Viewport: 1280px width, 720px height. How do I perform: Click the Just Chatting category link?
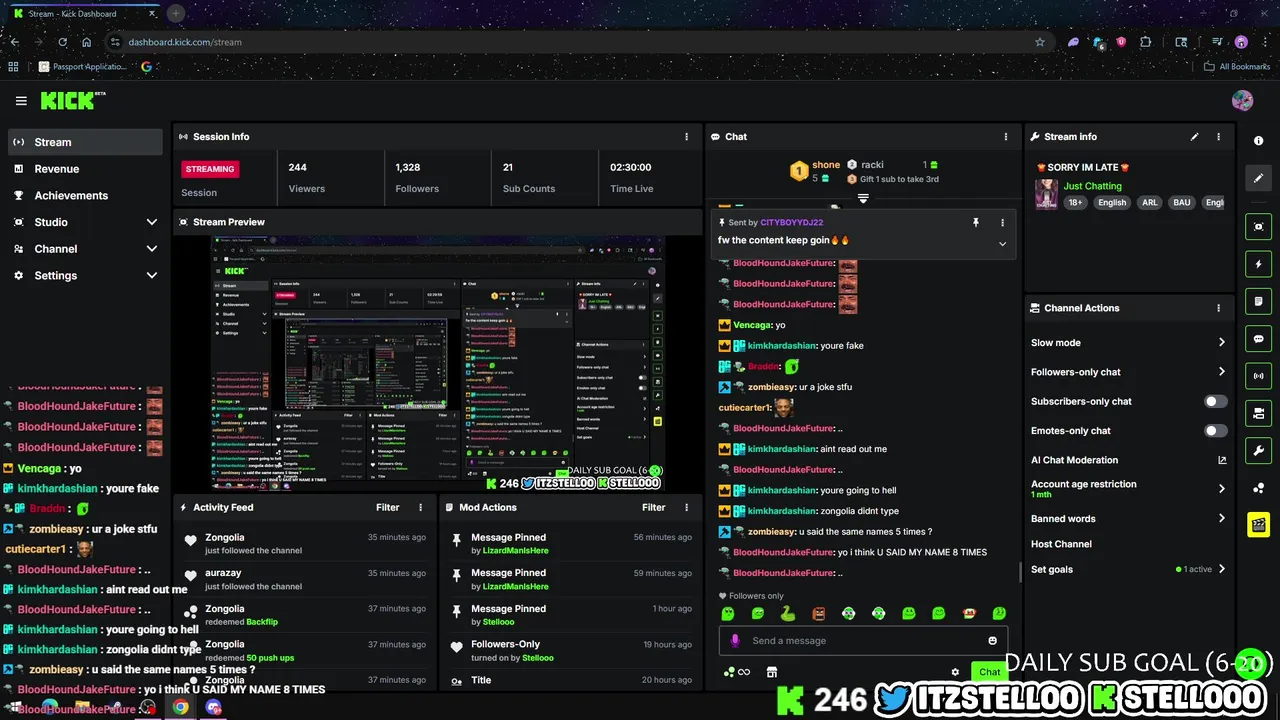click(1092, 186)
